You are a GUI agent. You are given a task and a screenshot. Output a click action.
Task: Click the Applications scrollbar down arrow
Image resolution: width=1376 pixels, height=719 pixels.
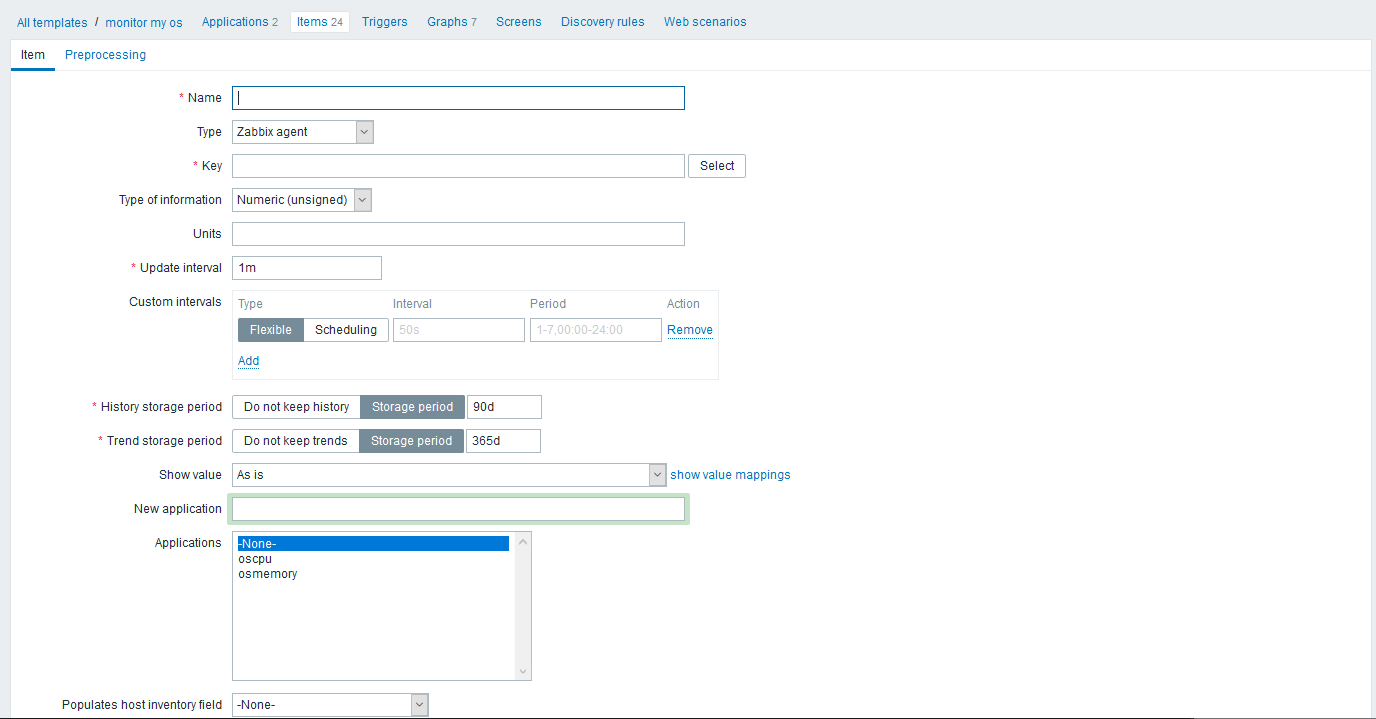click(522, 670)
